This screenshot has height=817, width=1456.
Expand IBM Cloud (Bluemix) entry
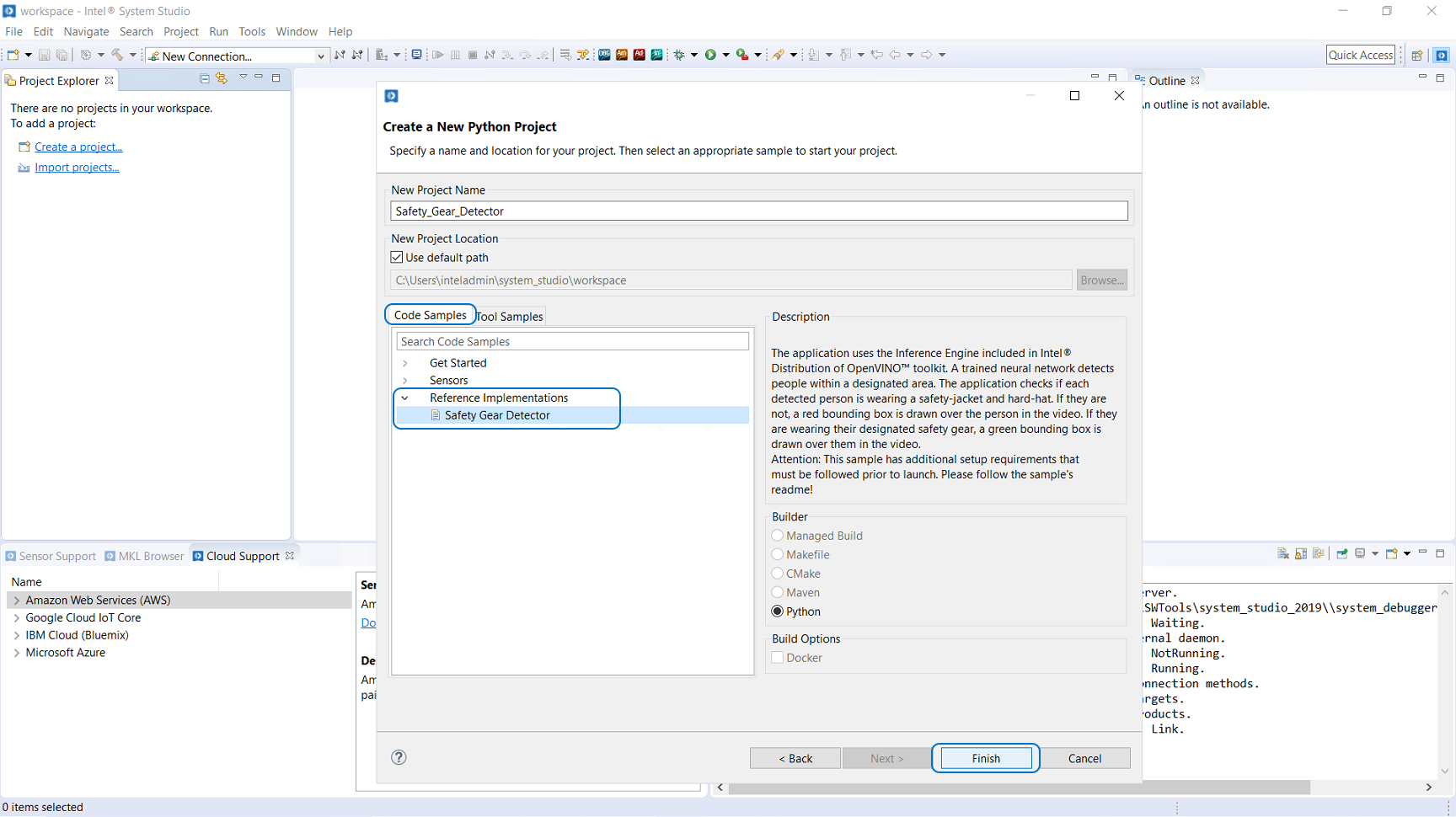(x=17, y=635)
